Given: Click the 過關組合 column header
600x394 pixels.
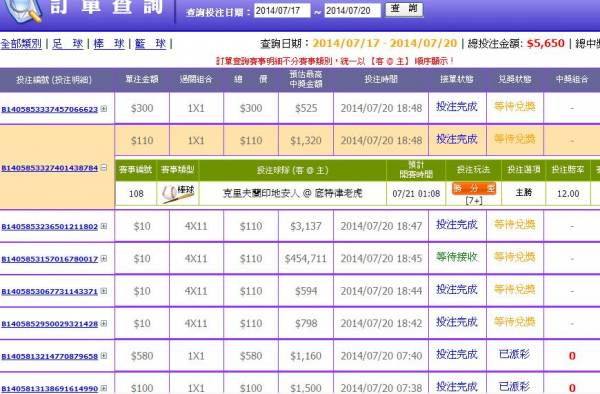Looking at the screenshot, I should (x=196, y=79).
